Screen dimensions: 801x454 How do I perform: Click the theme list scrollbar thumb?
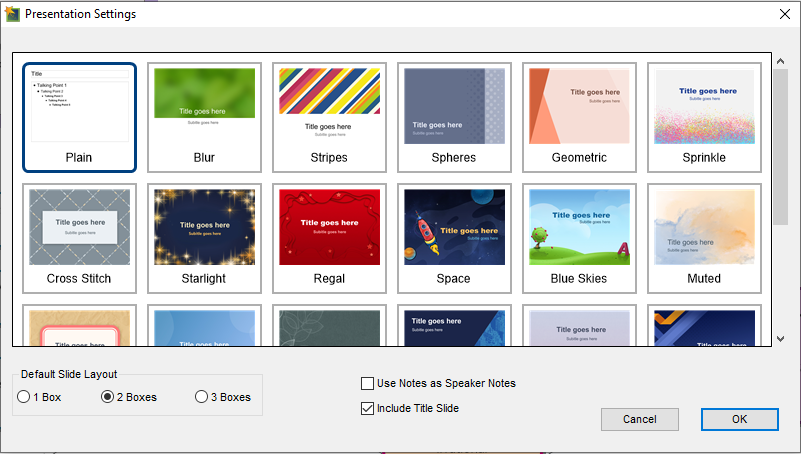[781, 147]
